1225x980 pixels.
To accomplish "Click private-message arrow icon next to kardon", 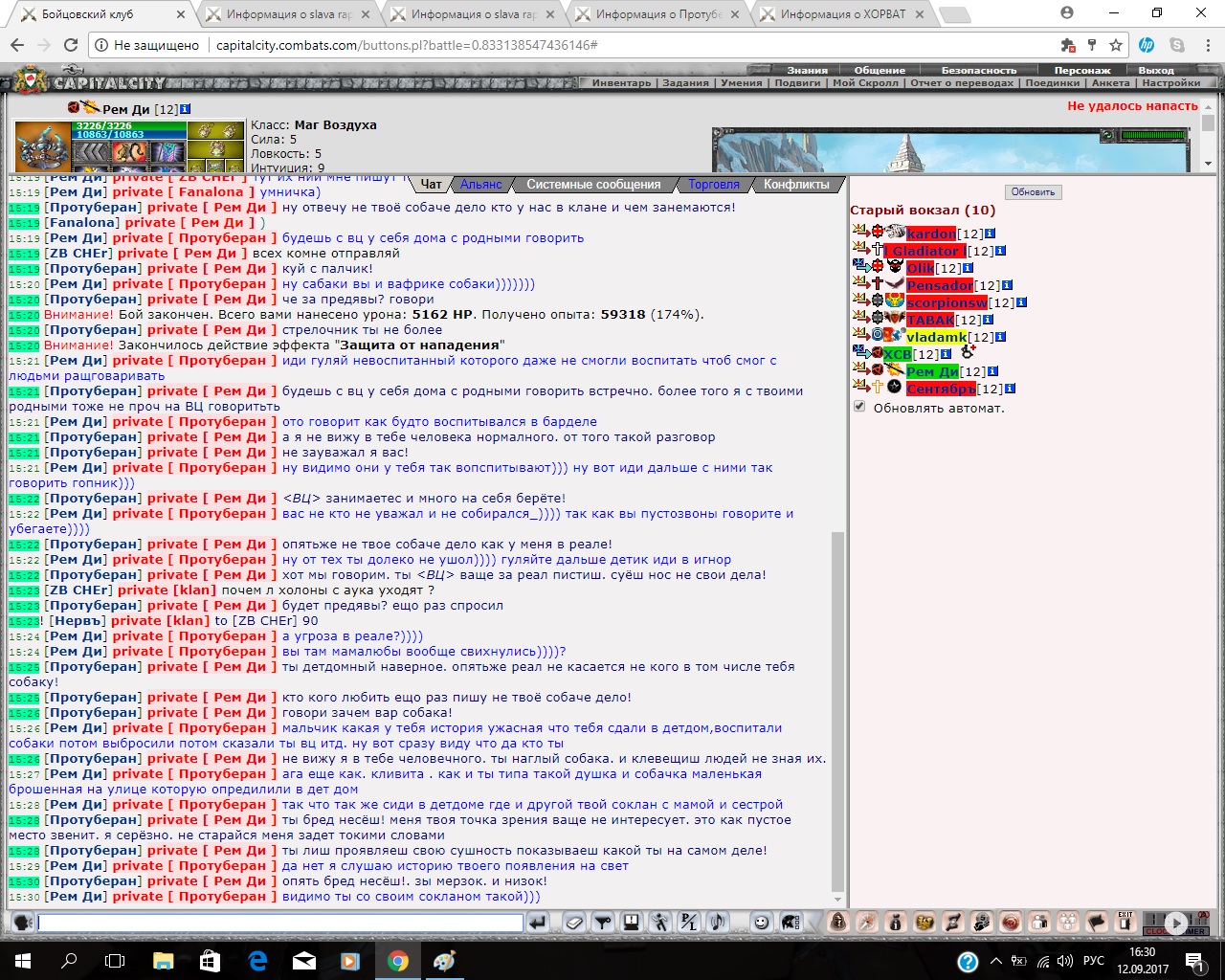I will pyautogui.click(x=859, y=233).
